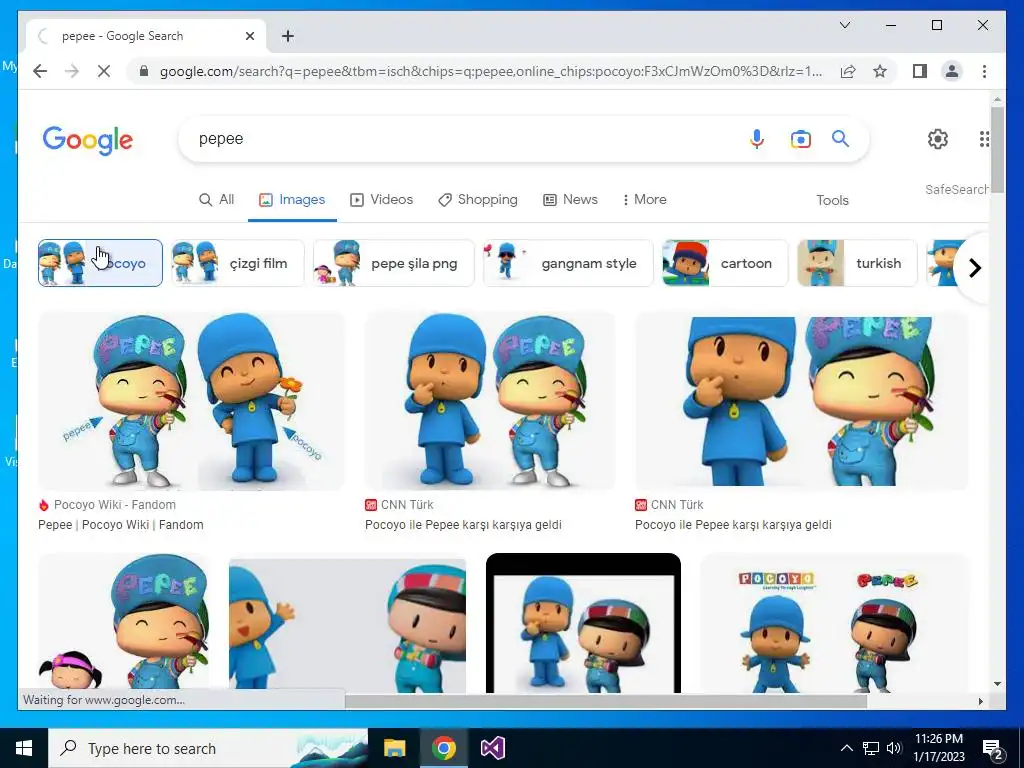Open the Pocoyo ile Pepee caption under the first CNN Türk result
The width and height of the screenshot is (1024, 768).
click(463, 524)
